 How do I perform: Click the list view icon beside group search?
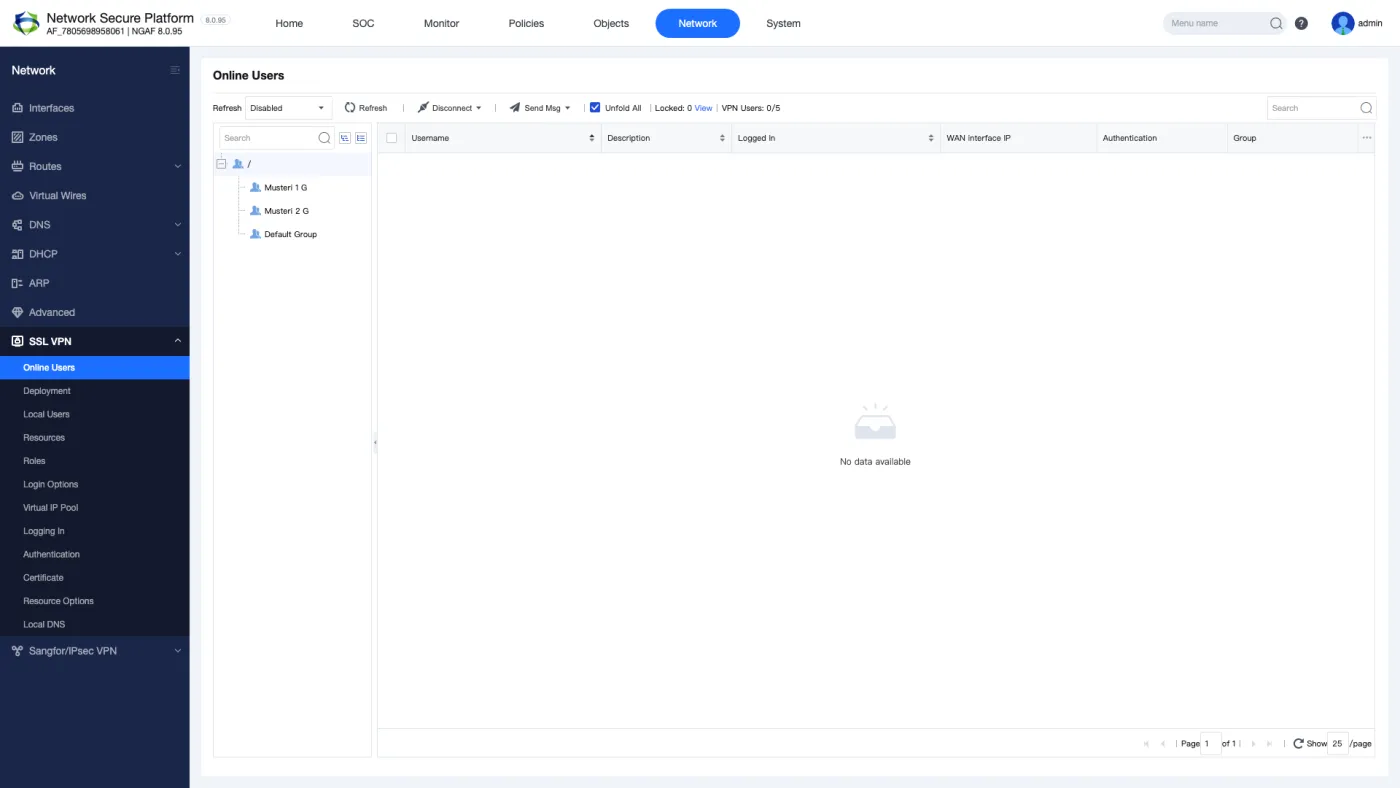coord(361,138)
